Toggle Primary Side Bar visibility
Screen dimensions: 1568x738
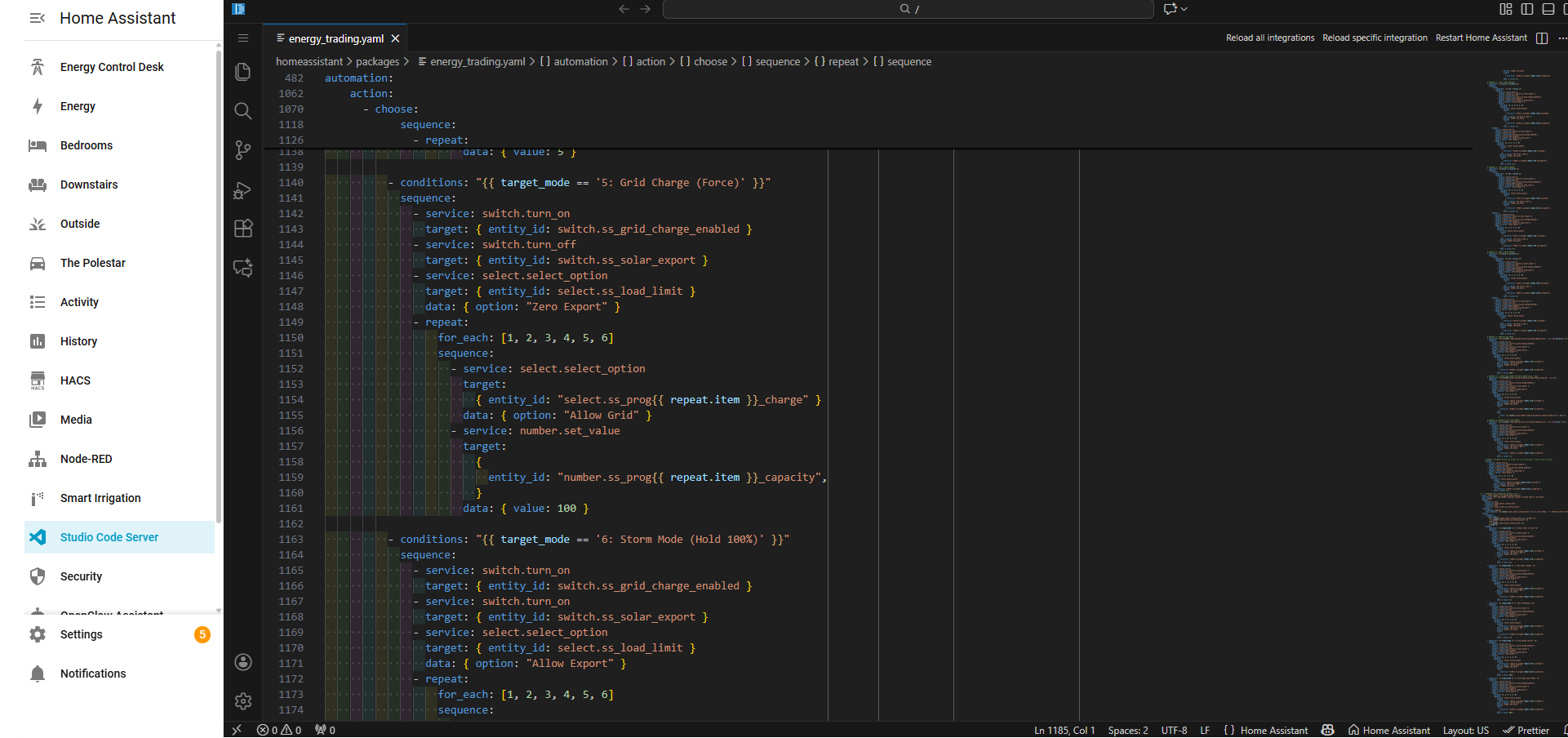click(x=1527, y=9)
